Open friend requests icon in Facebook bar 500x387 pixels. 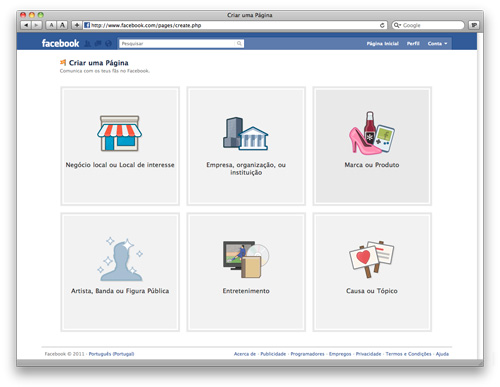[88, 44]
